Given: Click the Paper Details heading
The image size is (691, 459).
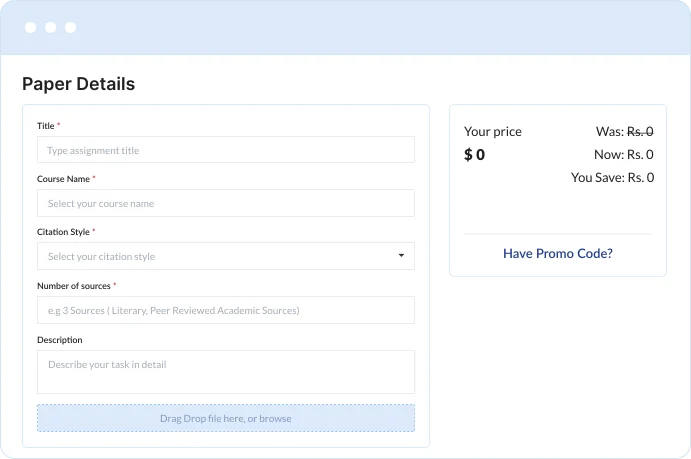Looking at the screenshot, I should point(78,84).
